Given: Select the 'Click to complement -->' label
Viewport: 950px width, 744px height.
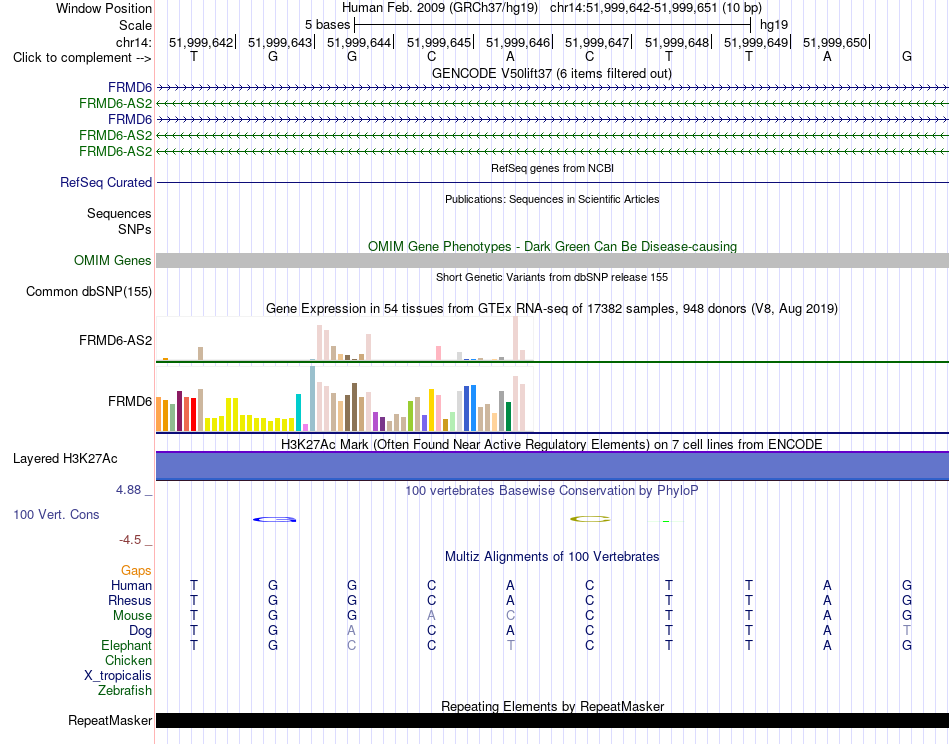Looking at the screenshot, I should 82,58.
